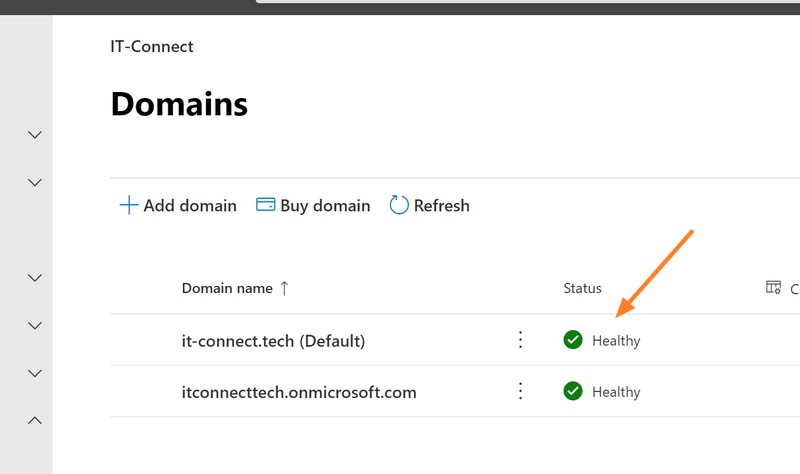The height and width of the screenshot is (474, 800).
Task: Click the IT-Connect breadcrumb link
Action: click(x=152, y=46)
